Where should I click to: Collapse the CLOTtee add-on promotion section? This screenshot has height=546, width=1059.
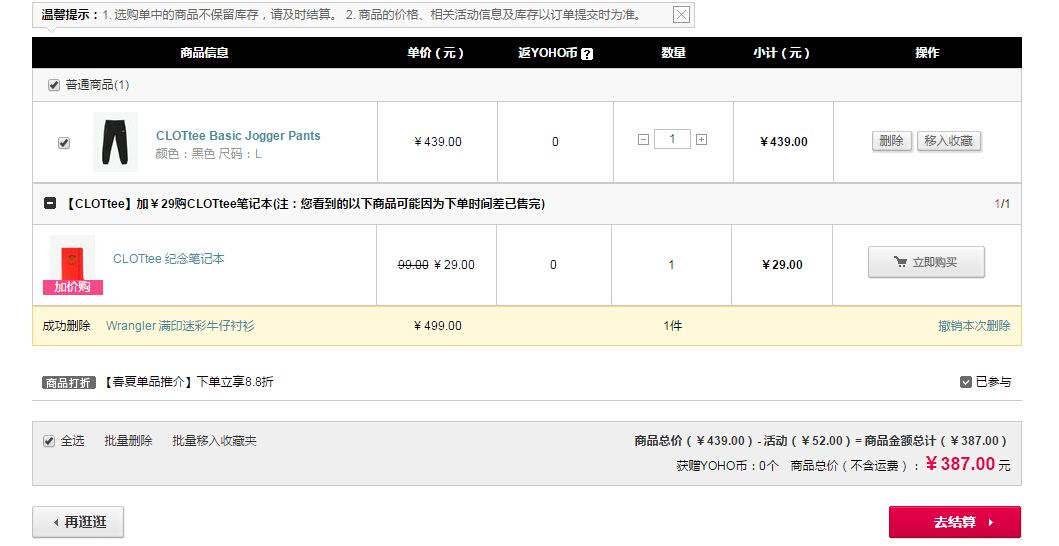click(50, 203)
